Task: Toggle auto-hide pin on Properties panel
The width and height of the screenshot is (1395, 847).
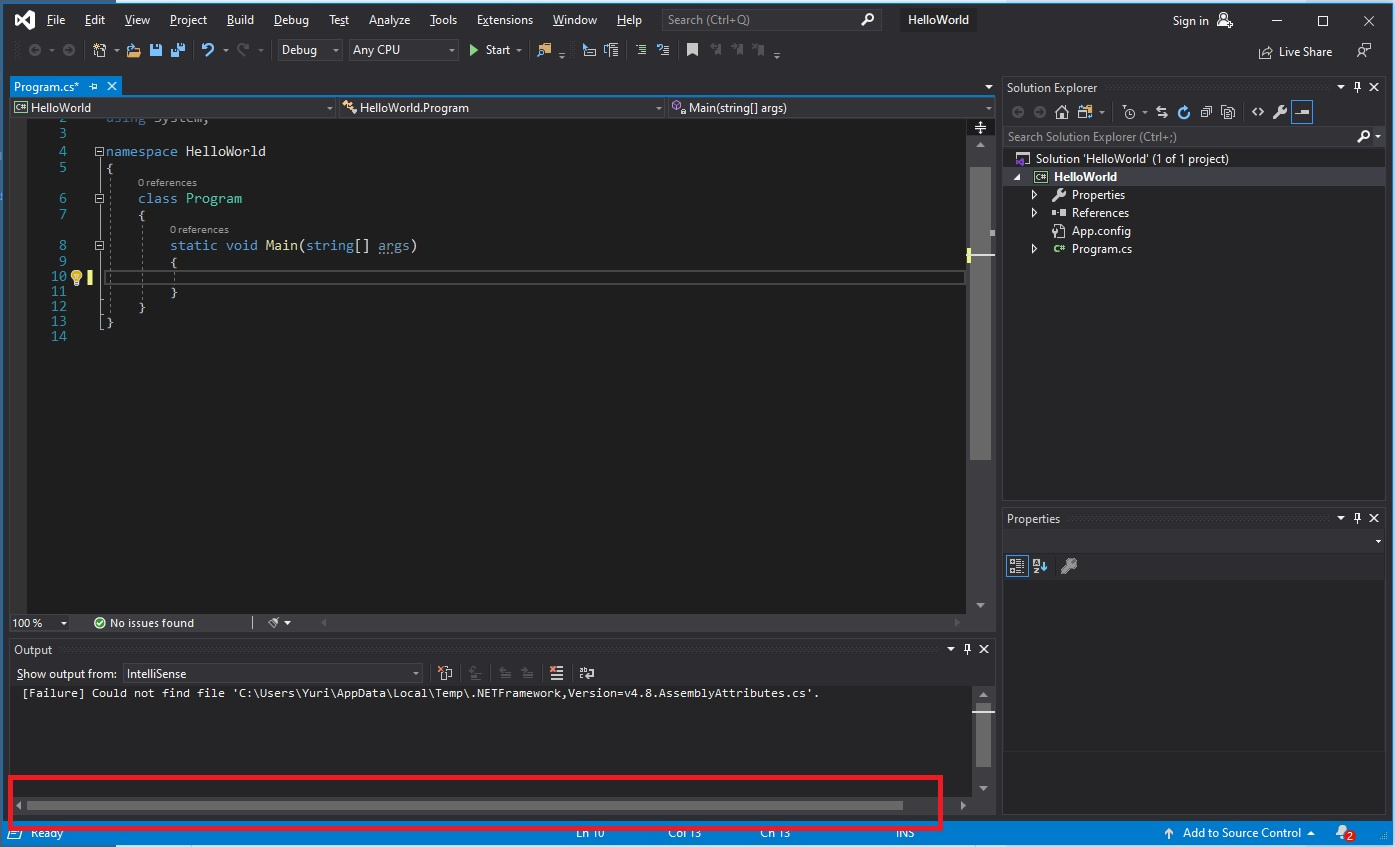Action: (1358, 518)
